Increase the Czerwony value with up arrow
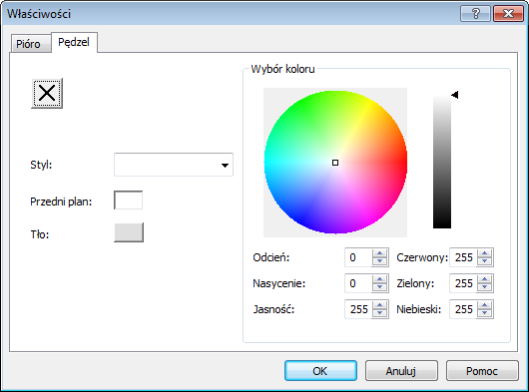 485,253
